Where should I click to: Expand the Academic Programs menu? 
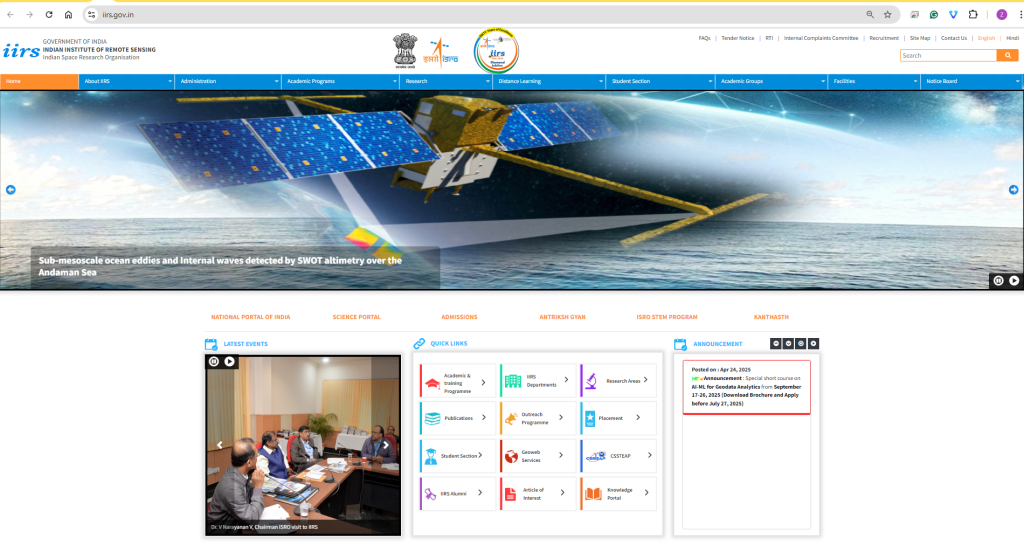[340, 82]
